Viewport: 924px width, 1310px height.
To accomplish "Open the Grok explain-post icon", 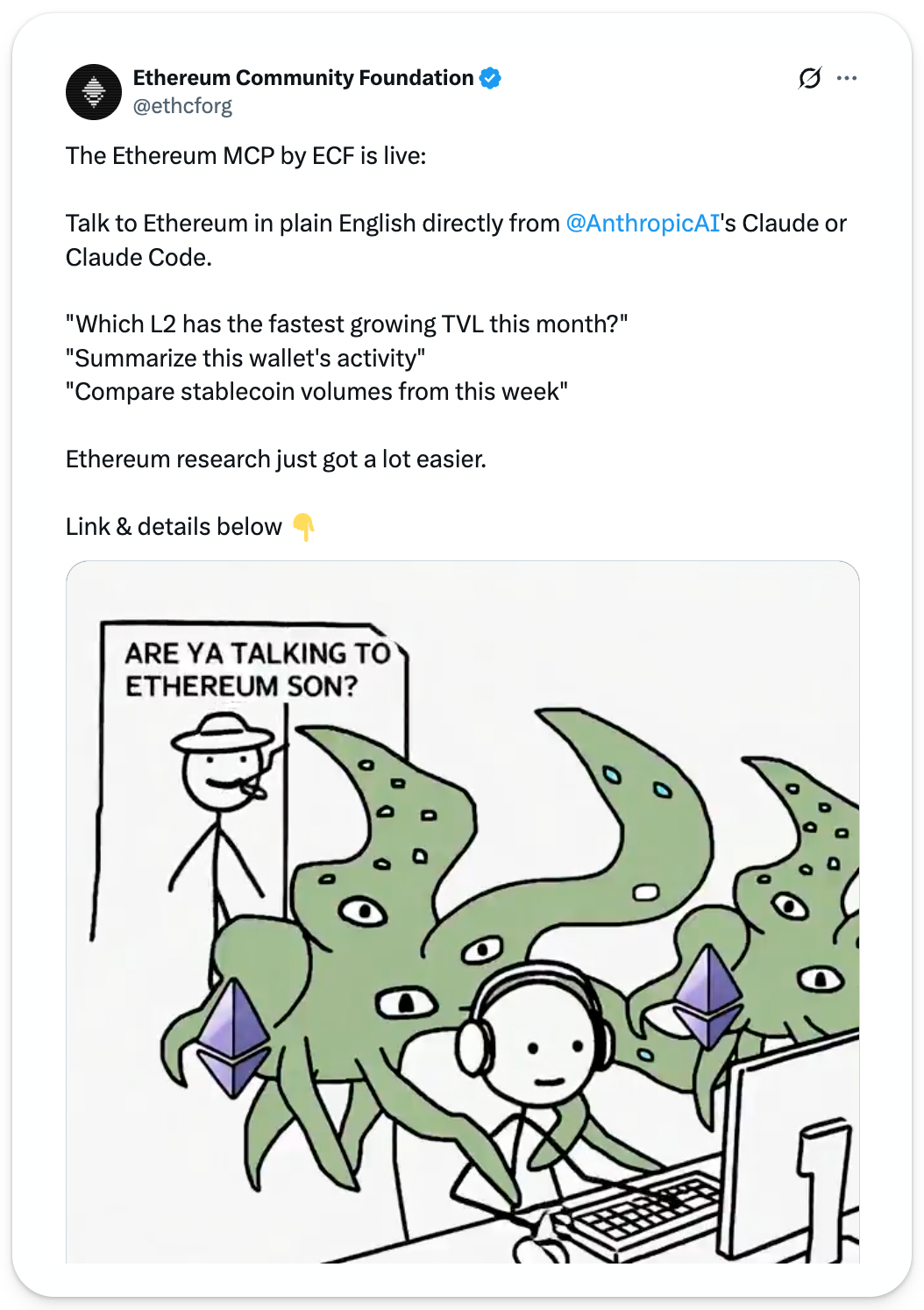I will click(x=810, y=78).
